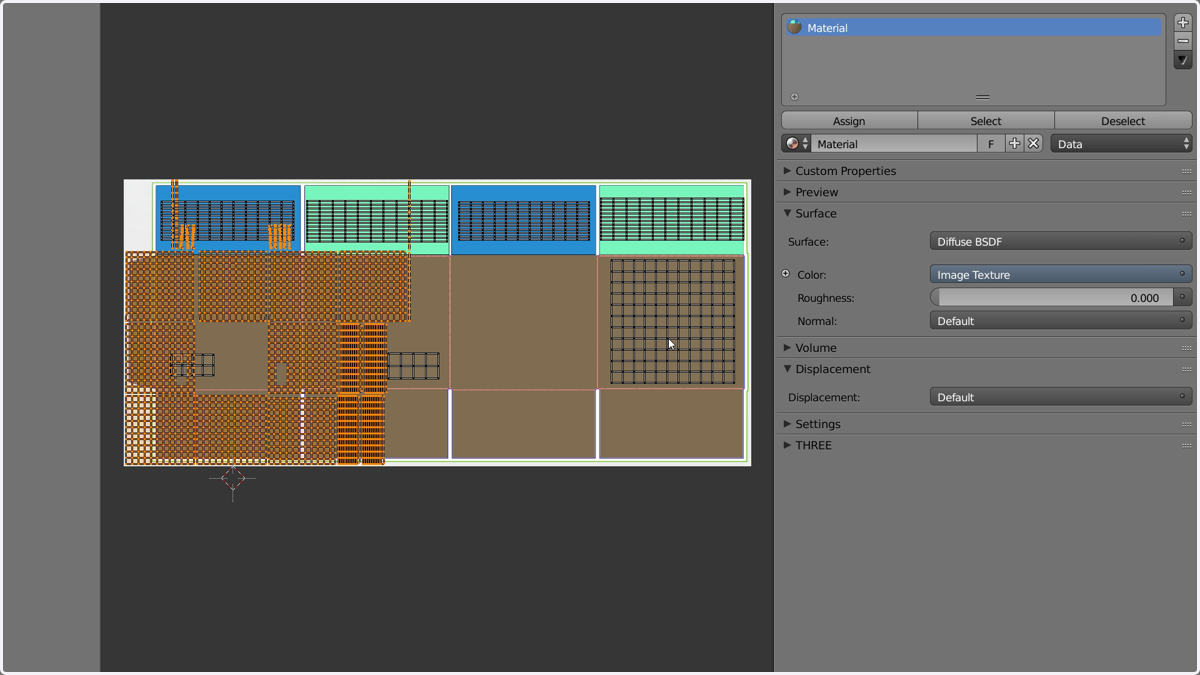Click the 'Color:' label

click(x=812, y=274)
